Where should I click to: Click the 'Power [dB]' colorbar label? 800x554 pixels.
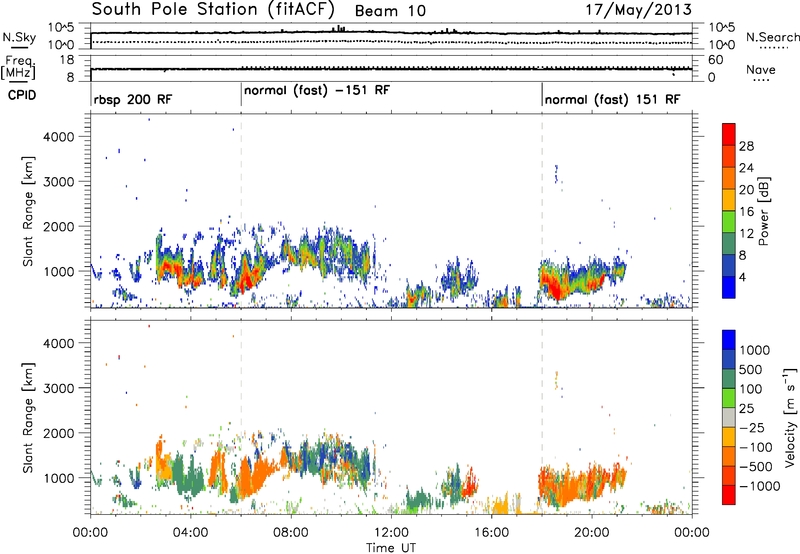tap(763, 211)
